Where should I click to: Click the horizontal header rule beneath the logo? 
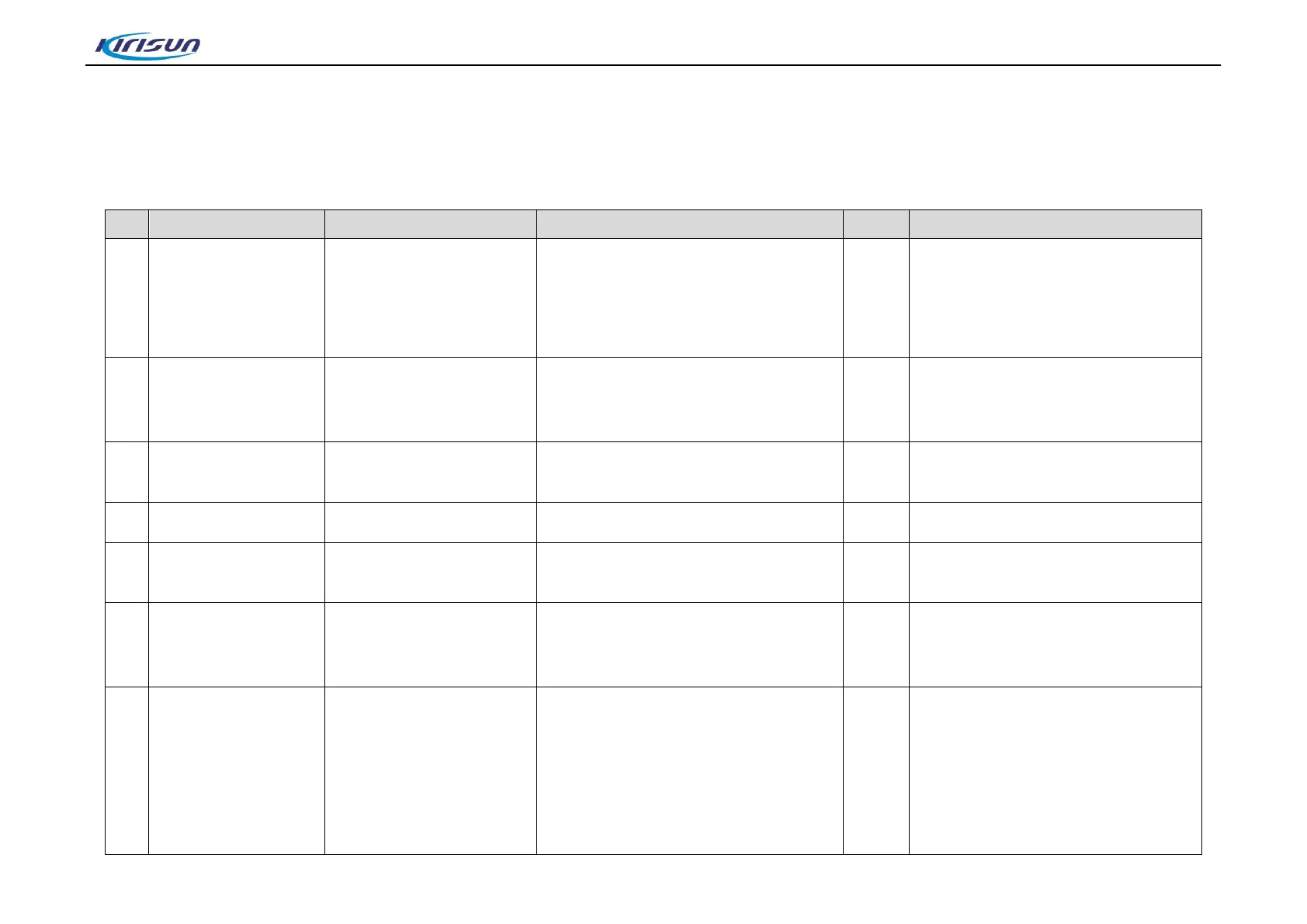click(x=653, y=65)
